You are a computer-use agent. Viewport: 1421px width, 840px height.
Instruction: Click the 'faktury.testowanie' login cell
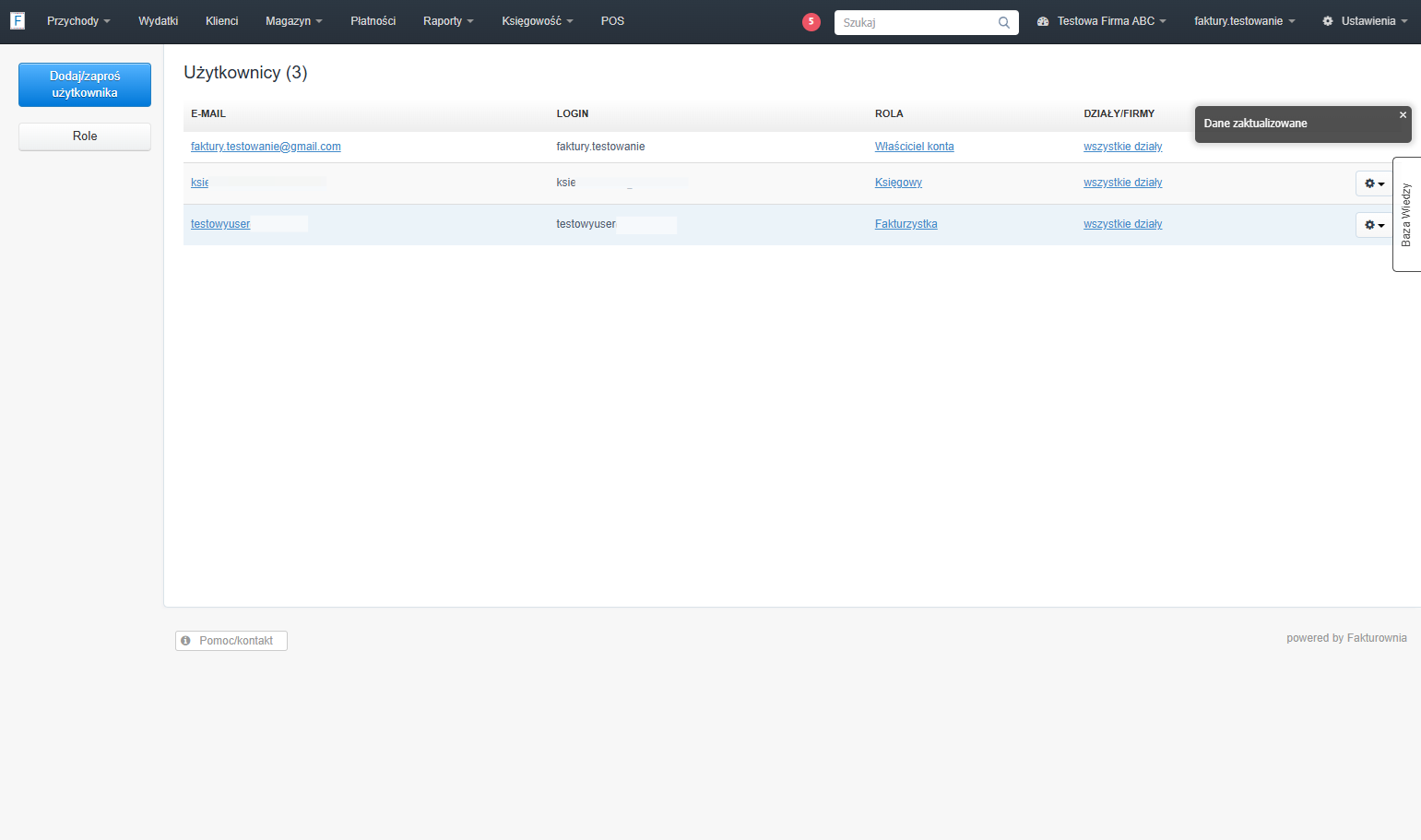(600, 147)
